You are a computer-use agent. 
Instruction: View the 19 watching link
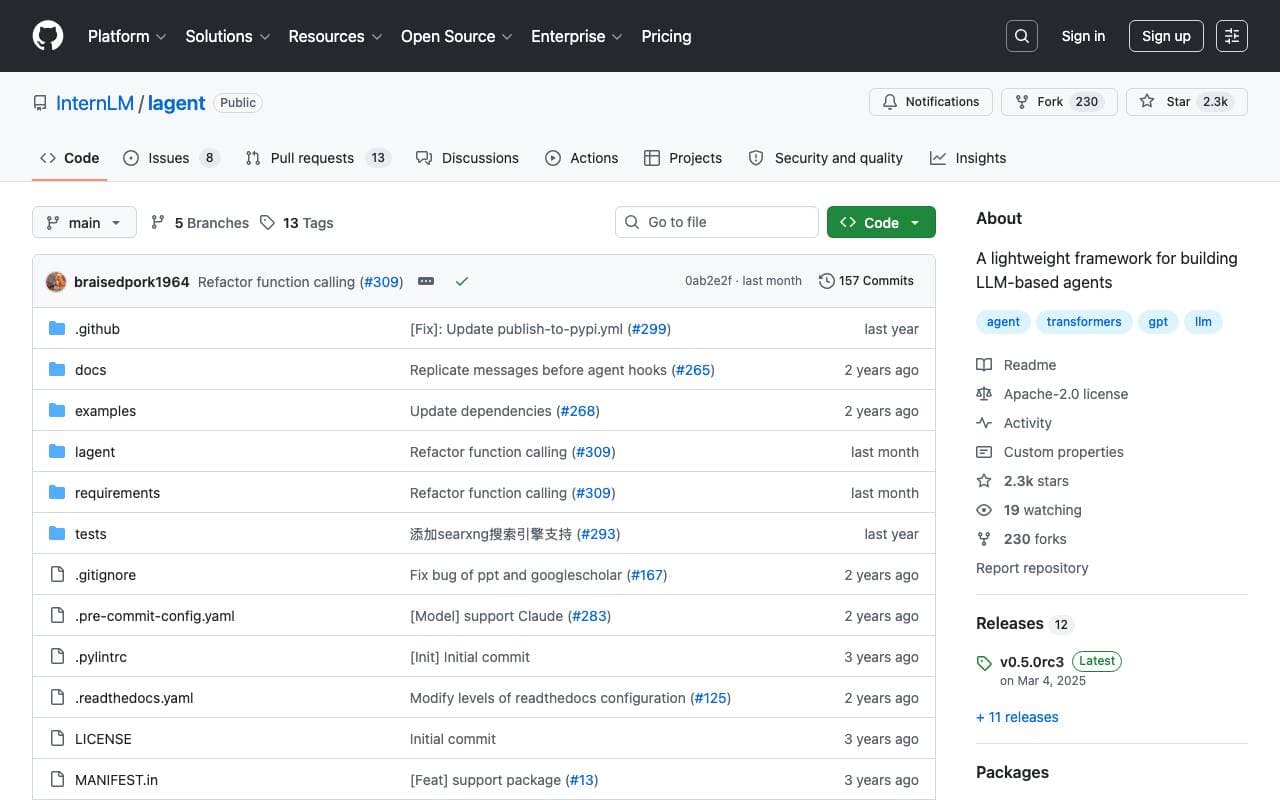click(1029, 510)
